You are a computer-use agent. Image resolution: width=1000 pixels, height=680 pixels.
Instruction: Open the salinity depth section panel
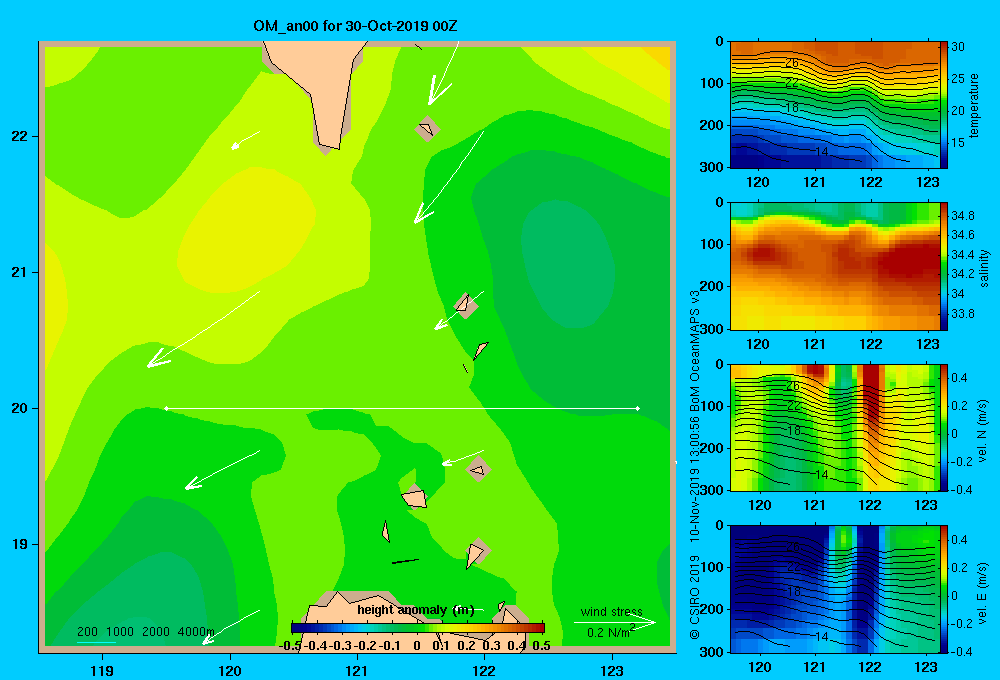coord(834,266)
